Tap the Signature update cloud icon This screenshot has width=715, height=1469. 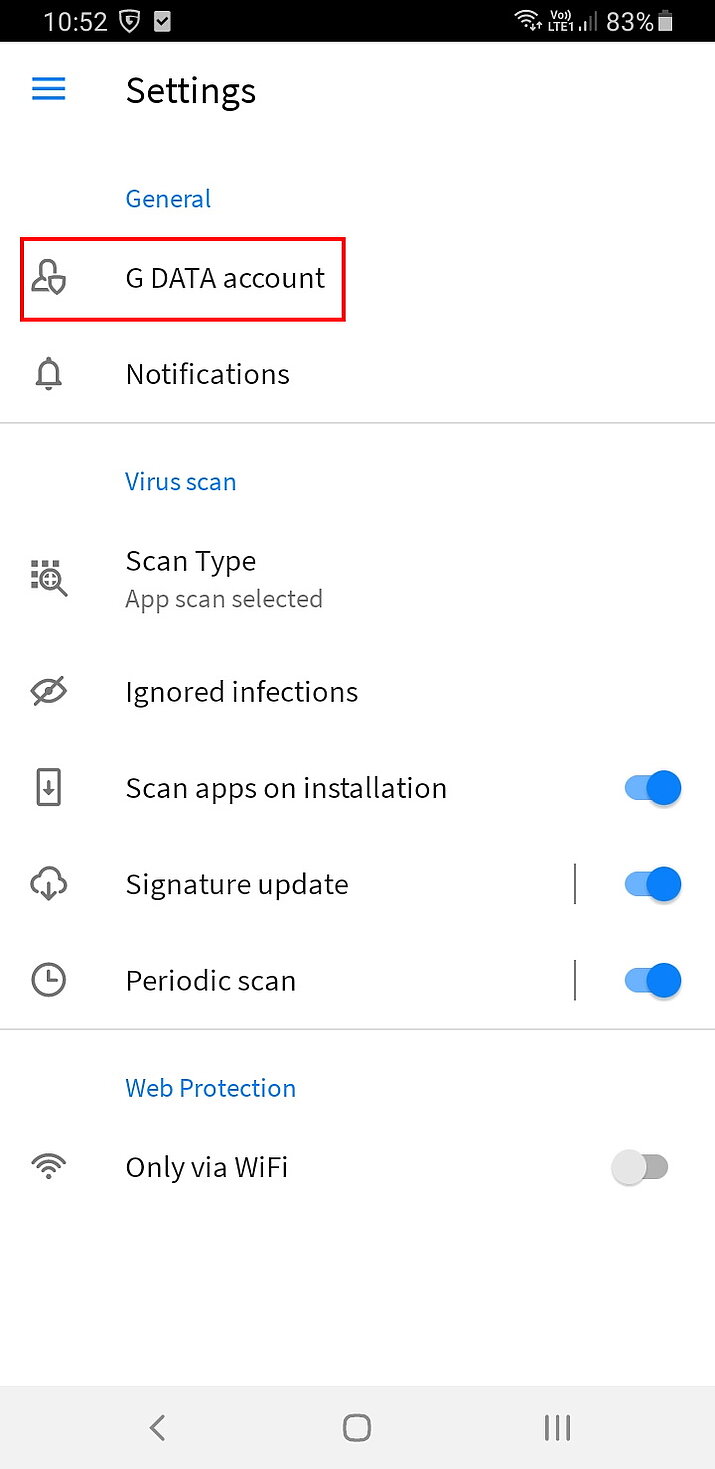click(49, 884)
